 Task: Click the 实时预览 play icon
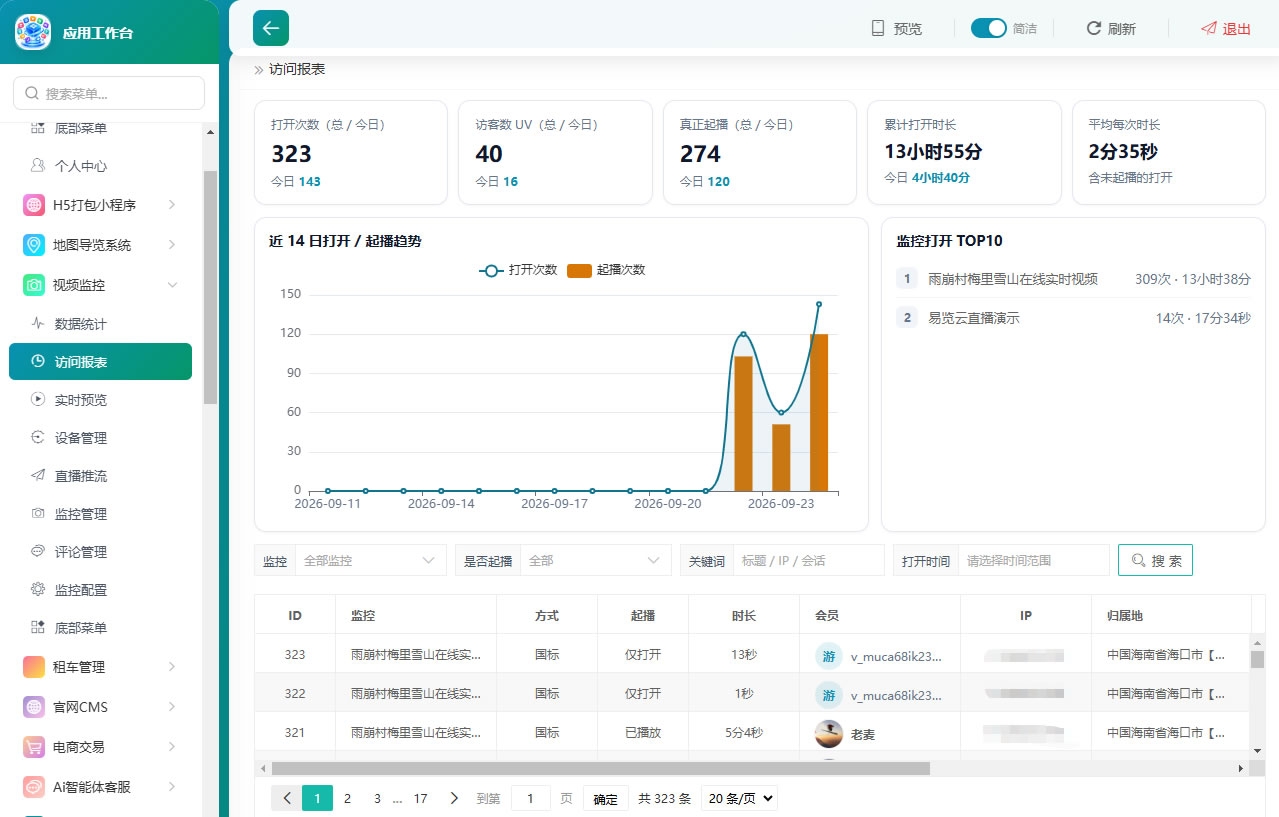[38, 400]
